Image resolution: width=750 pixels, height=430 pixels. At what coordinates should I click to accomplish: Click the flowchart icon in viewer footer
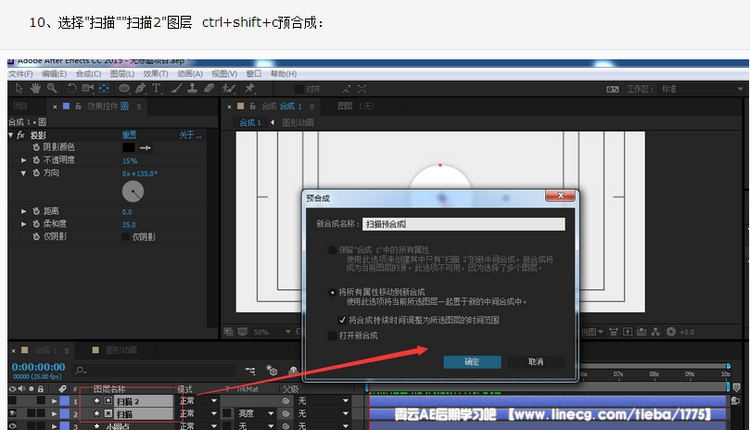(x=655, y=331)
